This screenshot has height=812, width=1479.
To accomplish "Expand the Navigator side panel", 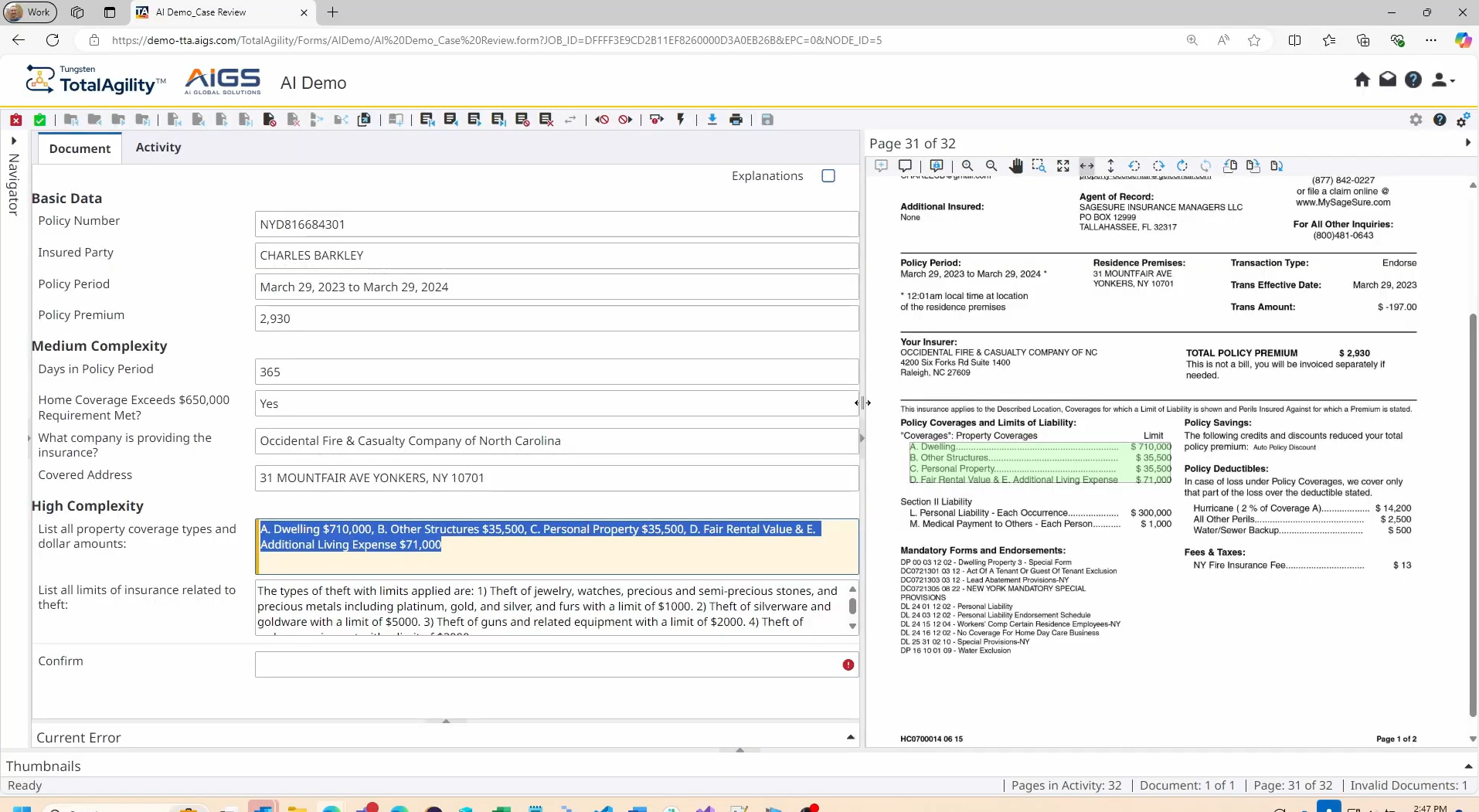I will pyautogui.click(x=13, y=141).
